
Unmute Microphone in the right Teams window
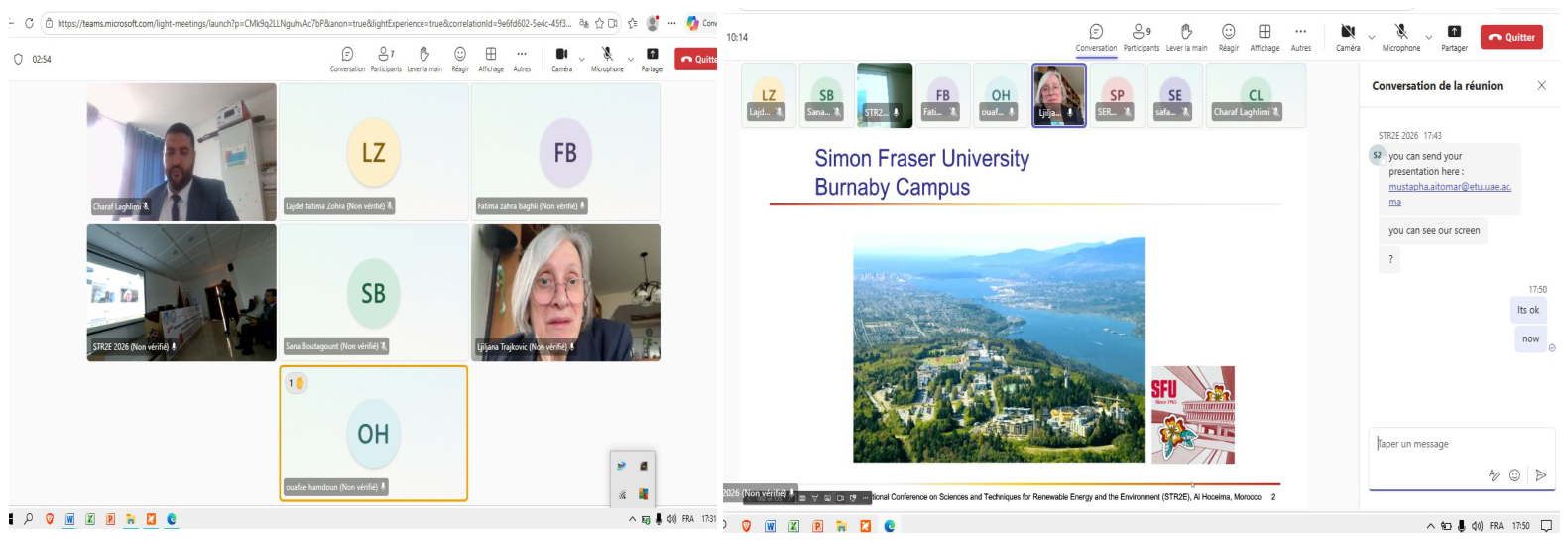[1401, 38]
